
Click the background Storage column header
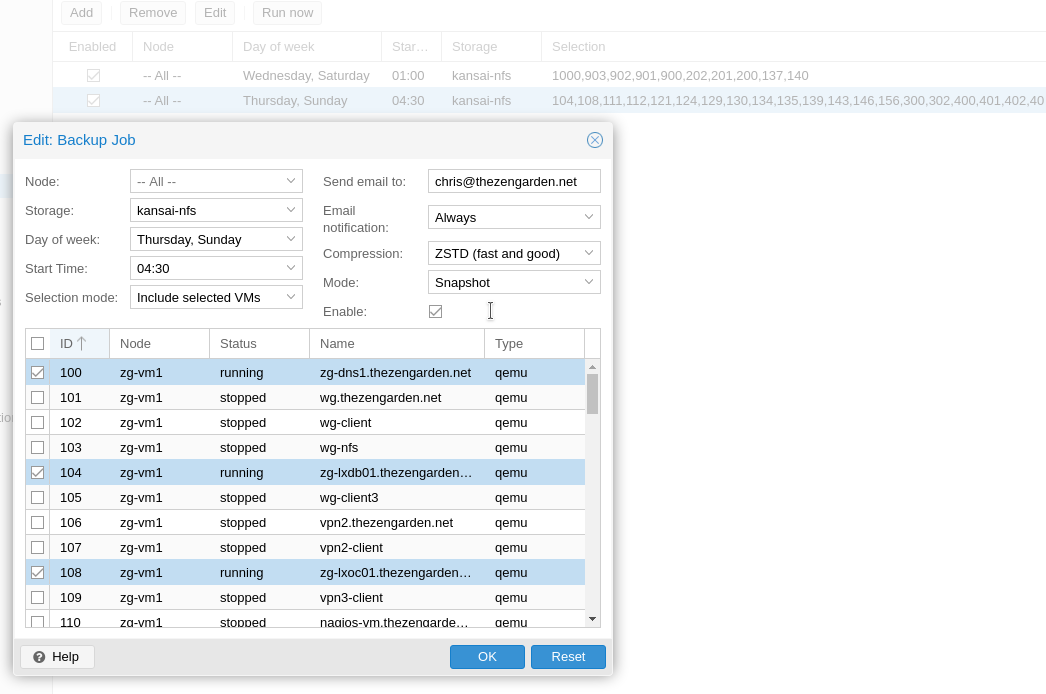pos(492,47)
